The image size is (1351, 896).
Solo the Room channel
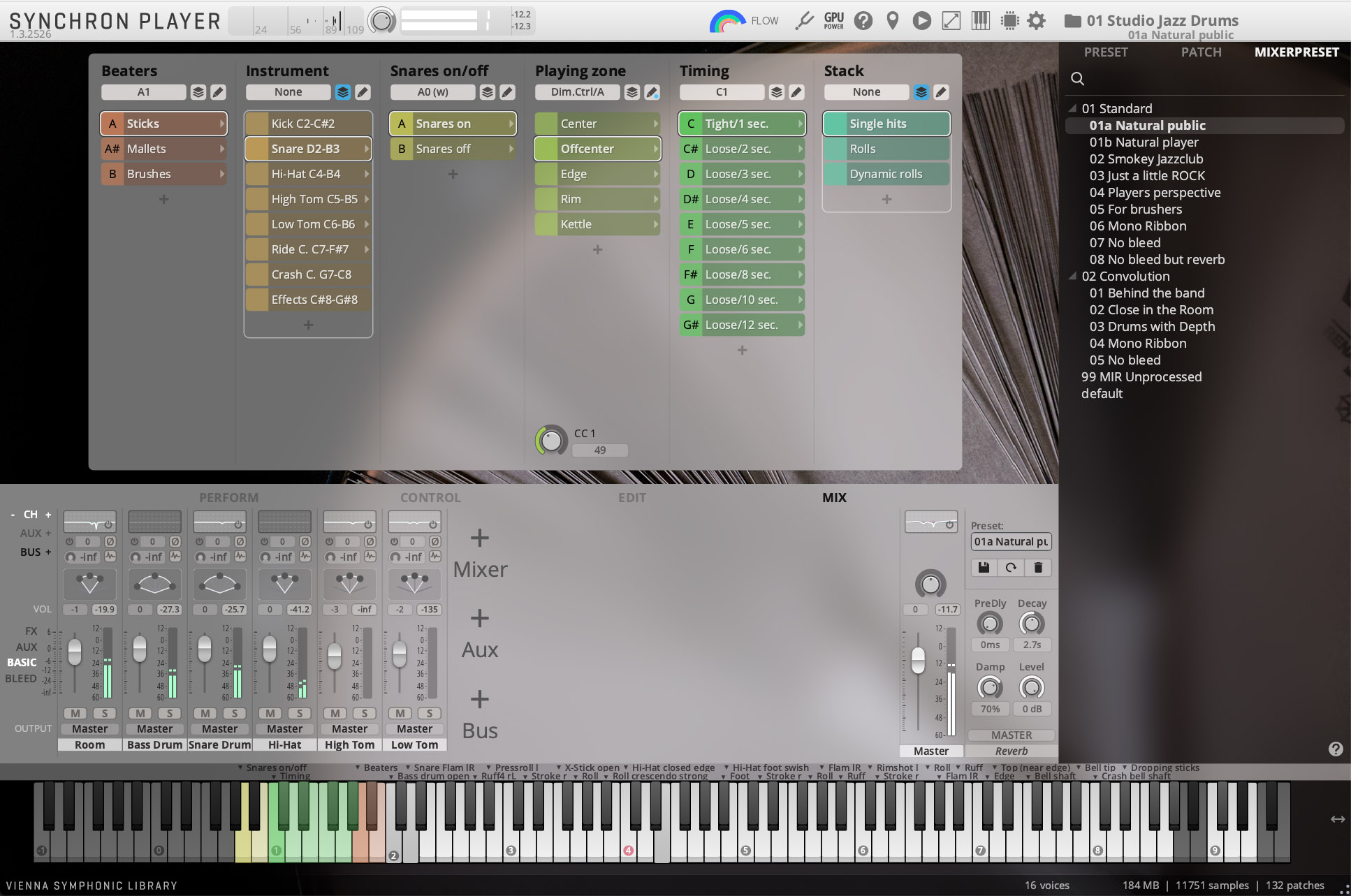105,713
